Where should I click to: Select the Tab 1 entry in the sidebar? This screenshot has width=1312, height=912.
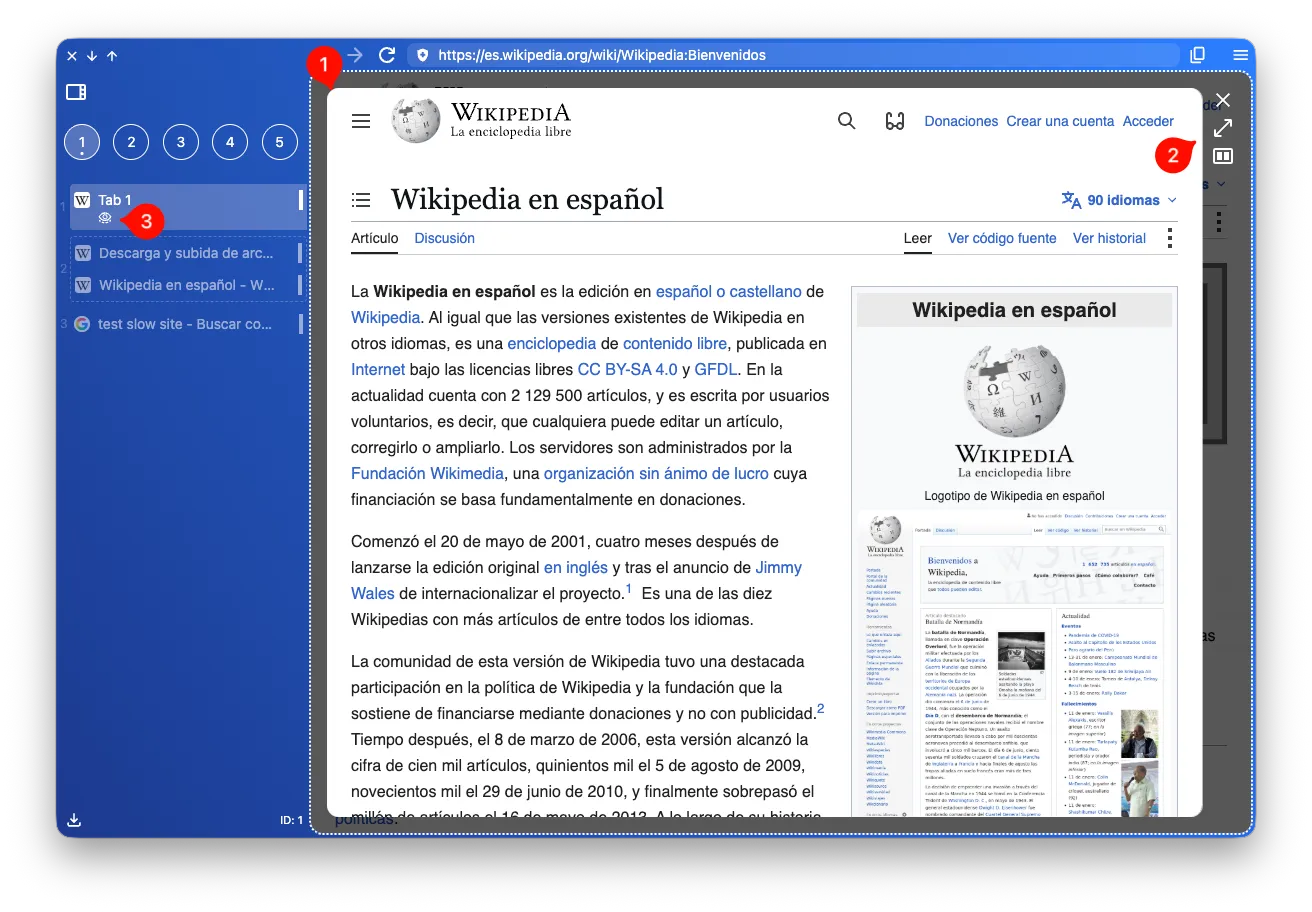(x=188, y=207)
